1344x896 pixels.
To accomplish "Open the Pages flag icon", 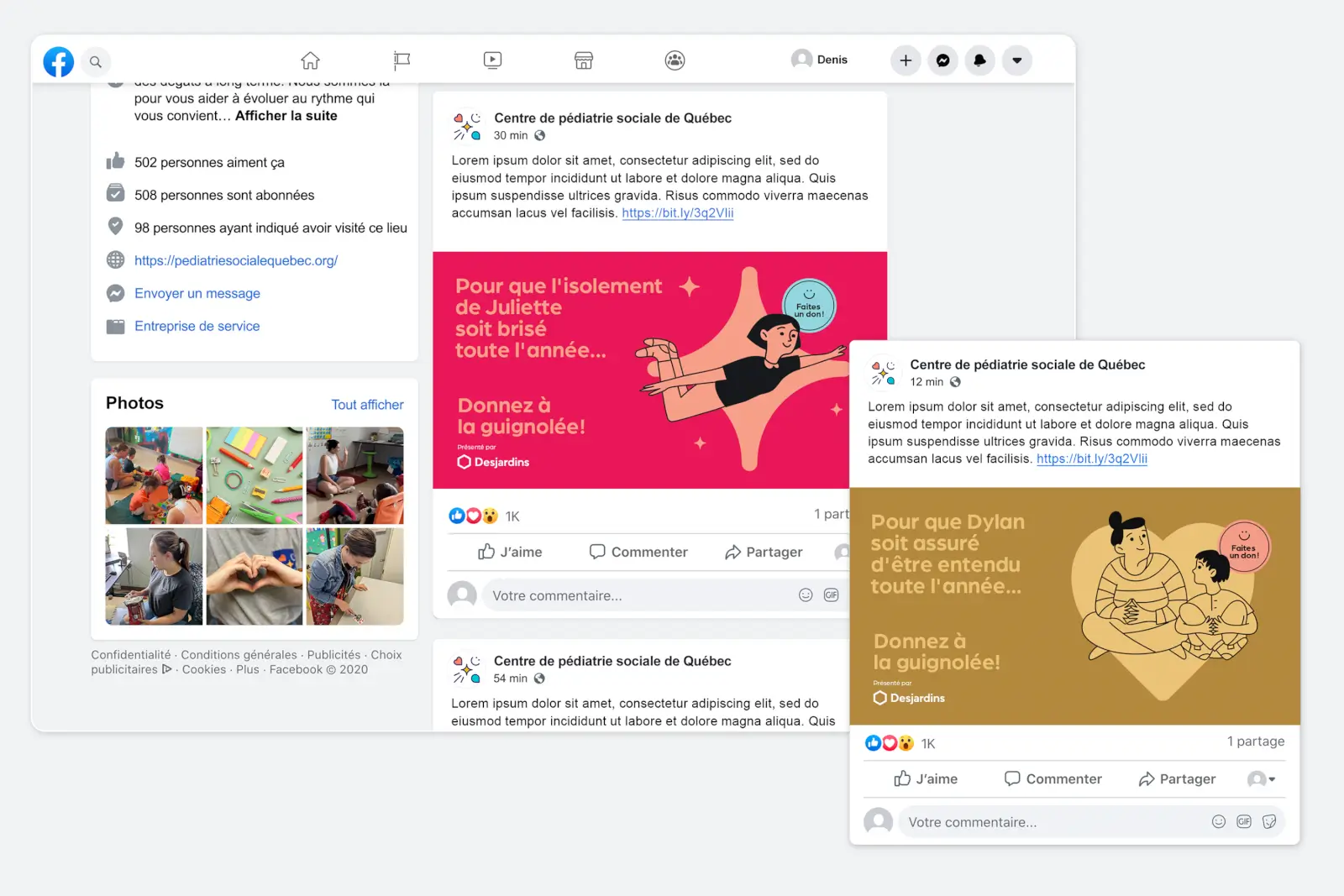I will tap(402, 60).
